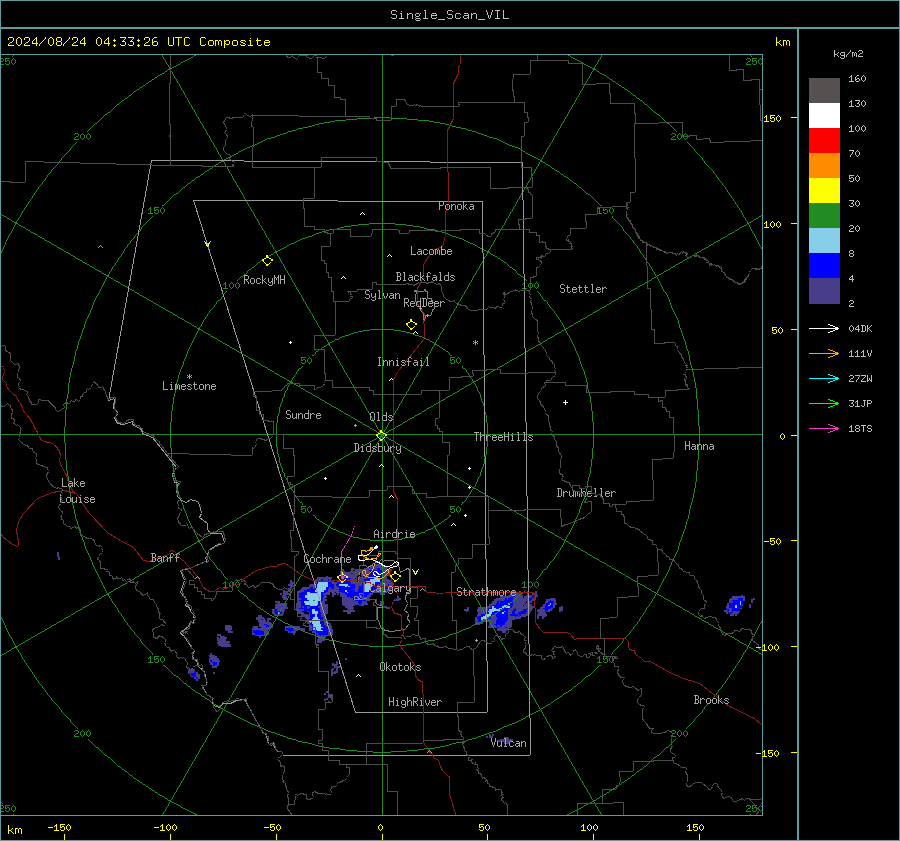Click the Lacombe label on map

point(431,251)
